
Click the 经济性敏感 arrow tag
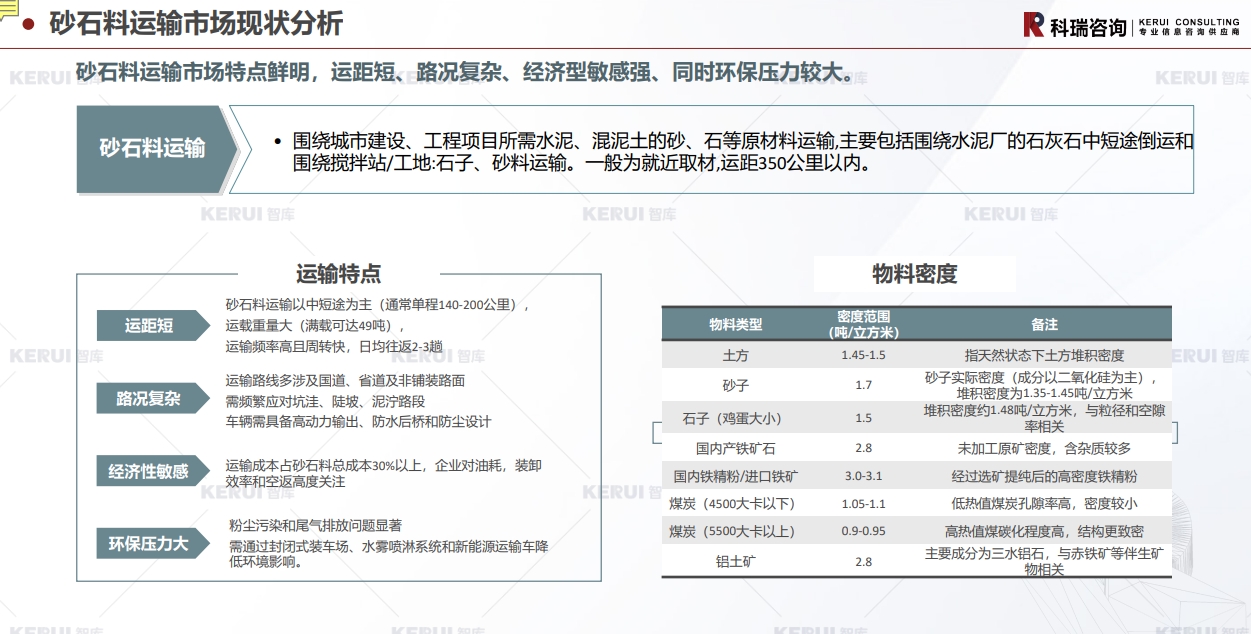pos(150,471)
